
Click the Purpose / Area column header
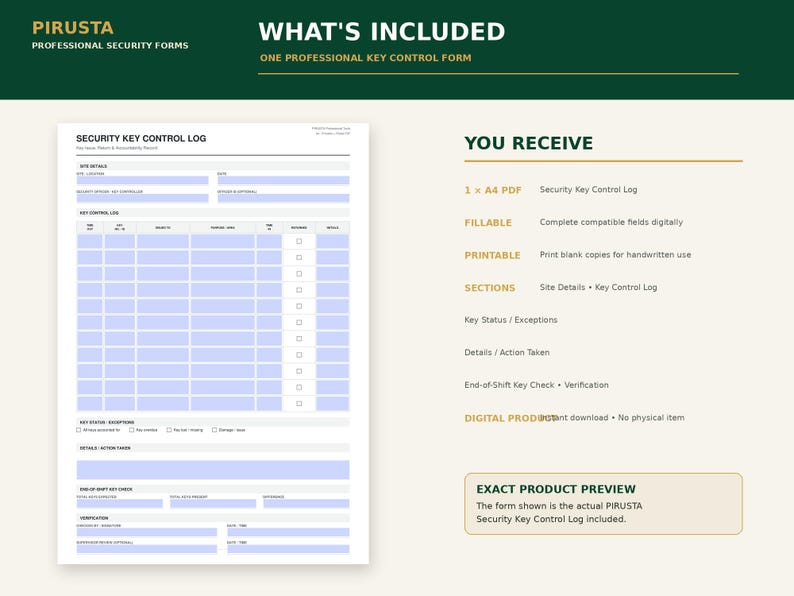tap(223, 227)
